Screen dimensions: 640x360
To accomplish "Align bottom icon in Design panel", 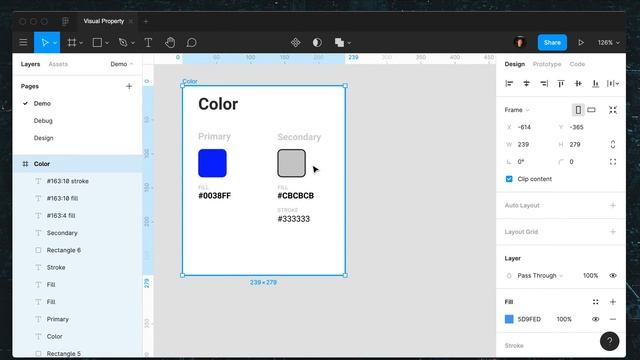I will coord(596,84).
